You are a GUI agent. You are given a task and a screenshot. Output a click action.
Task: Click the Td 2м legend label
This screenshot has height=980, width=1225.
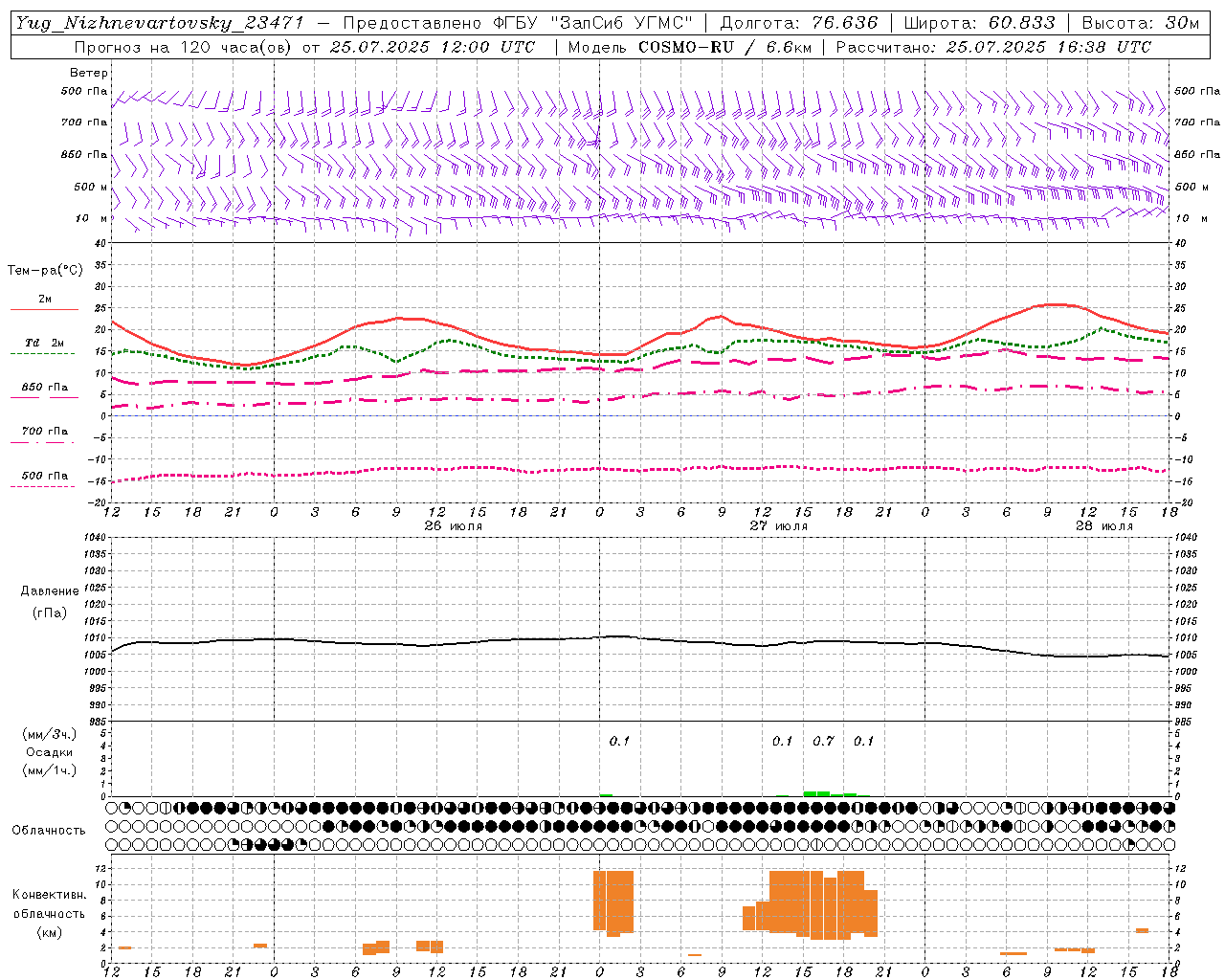pos(45,343)
